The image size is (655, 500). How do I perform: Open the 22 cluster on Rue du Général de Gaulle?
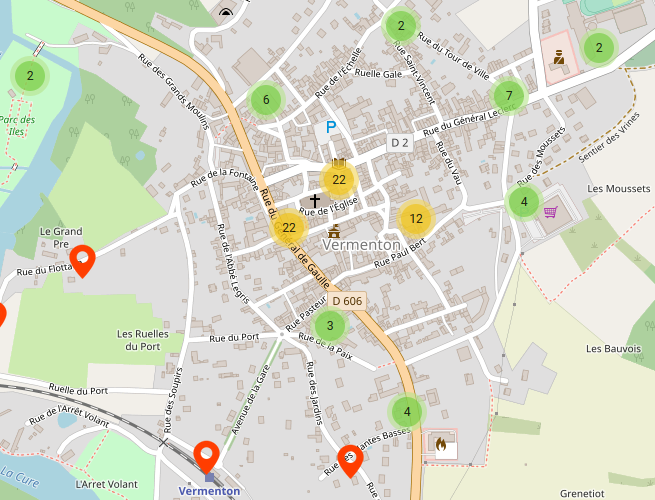tap(289, 228)
